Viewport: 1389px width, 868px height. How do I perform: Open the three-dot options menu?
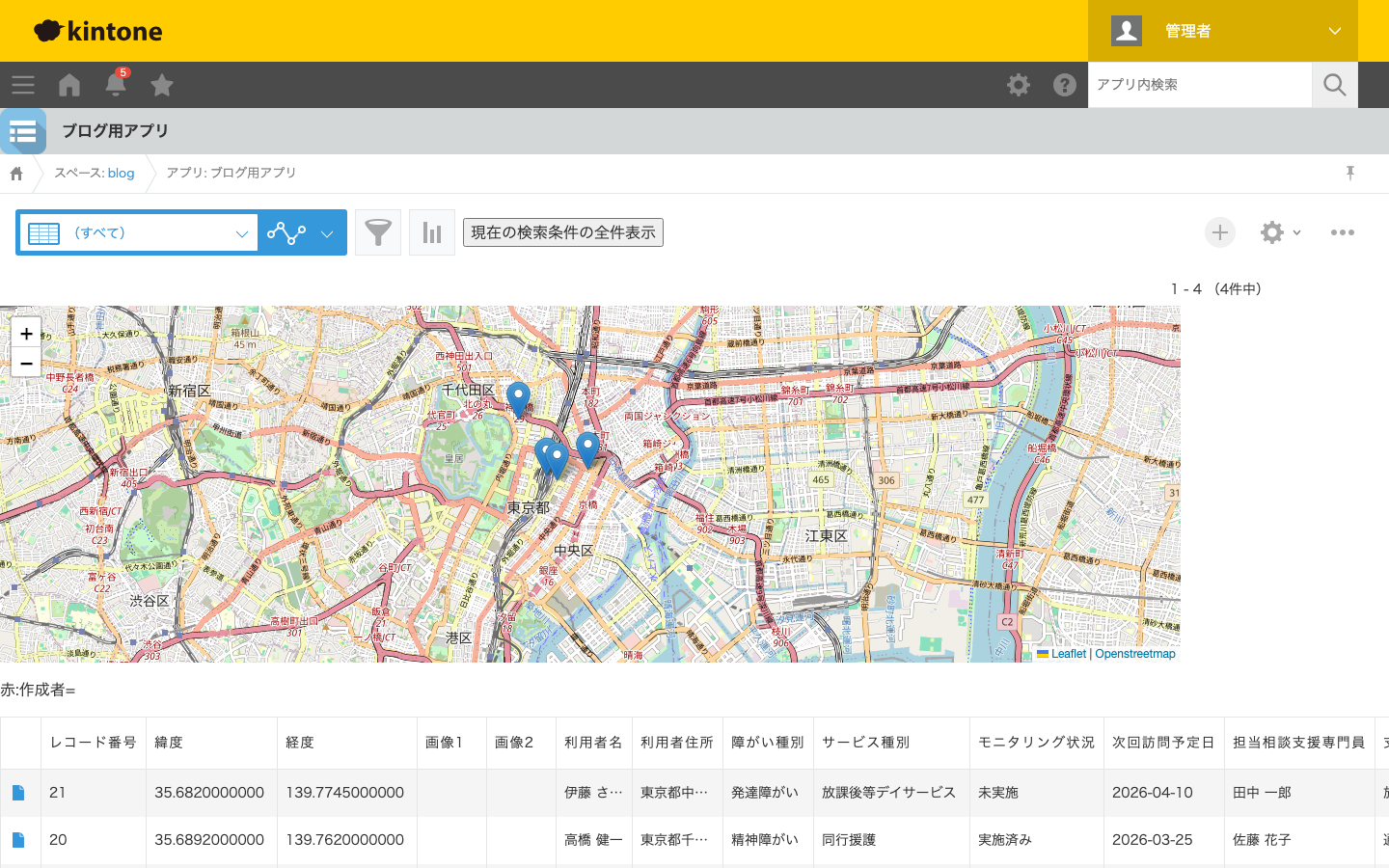click(1343, 232)
